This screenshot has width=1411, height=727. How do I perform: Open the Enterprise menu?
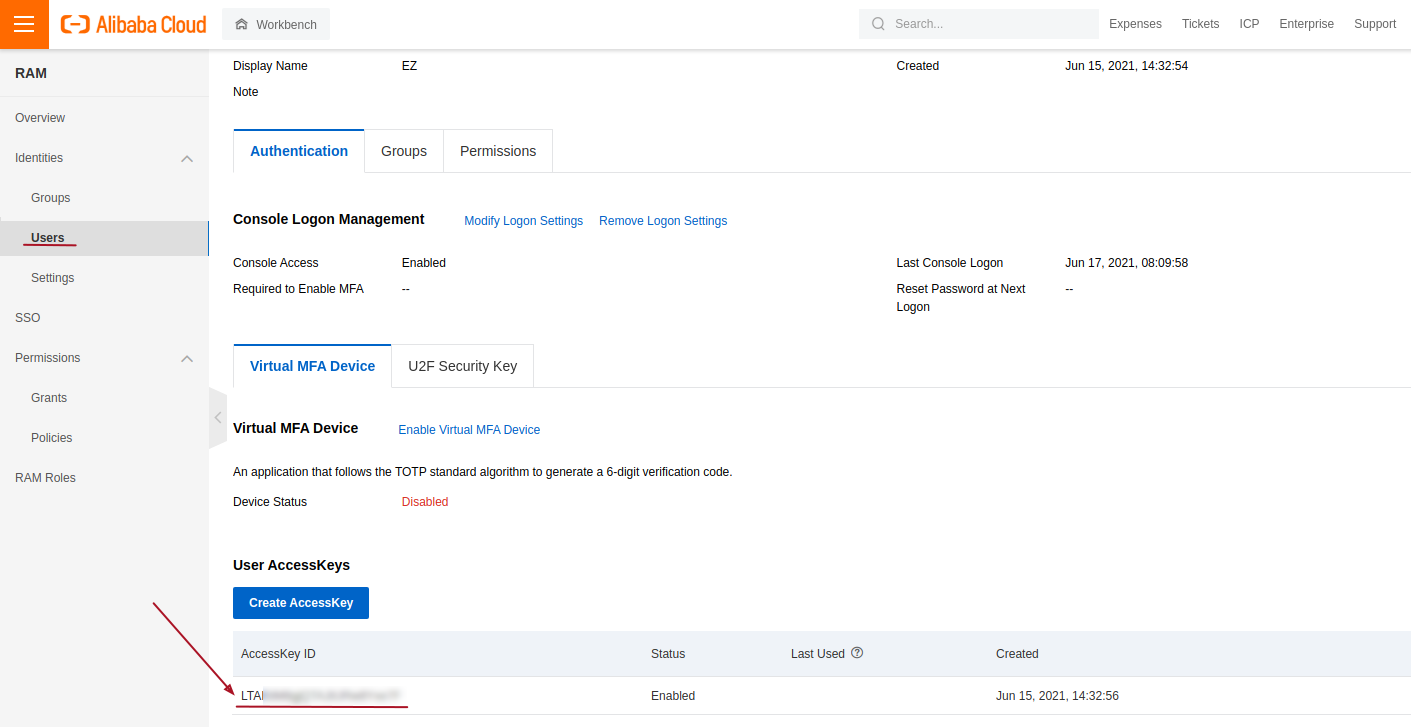1306,24
